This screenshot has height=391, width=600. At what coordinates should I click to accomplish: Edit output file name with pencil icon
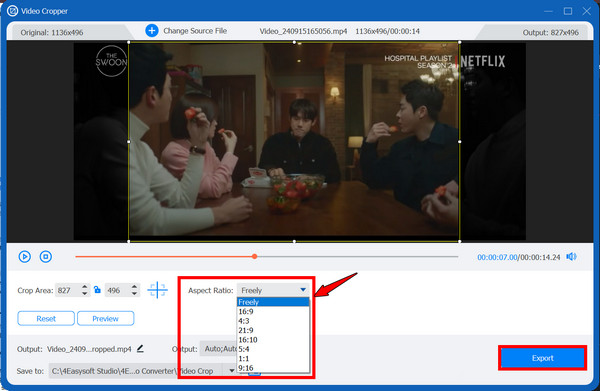[140, 349]
